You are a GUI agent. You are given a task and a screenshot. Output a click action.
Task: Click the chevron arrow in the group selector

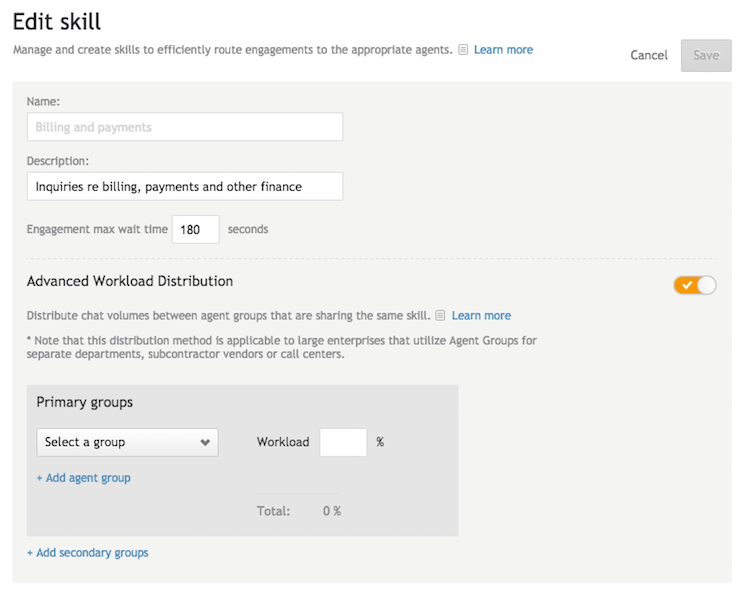click(205, 443)
